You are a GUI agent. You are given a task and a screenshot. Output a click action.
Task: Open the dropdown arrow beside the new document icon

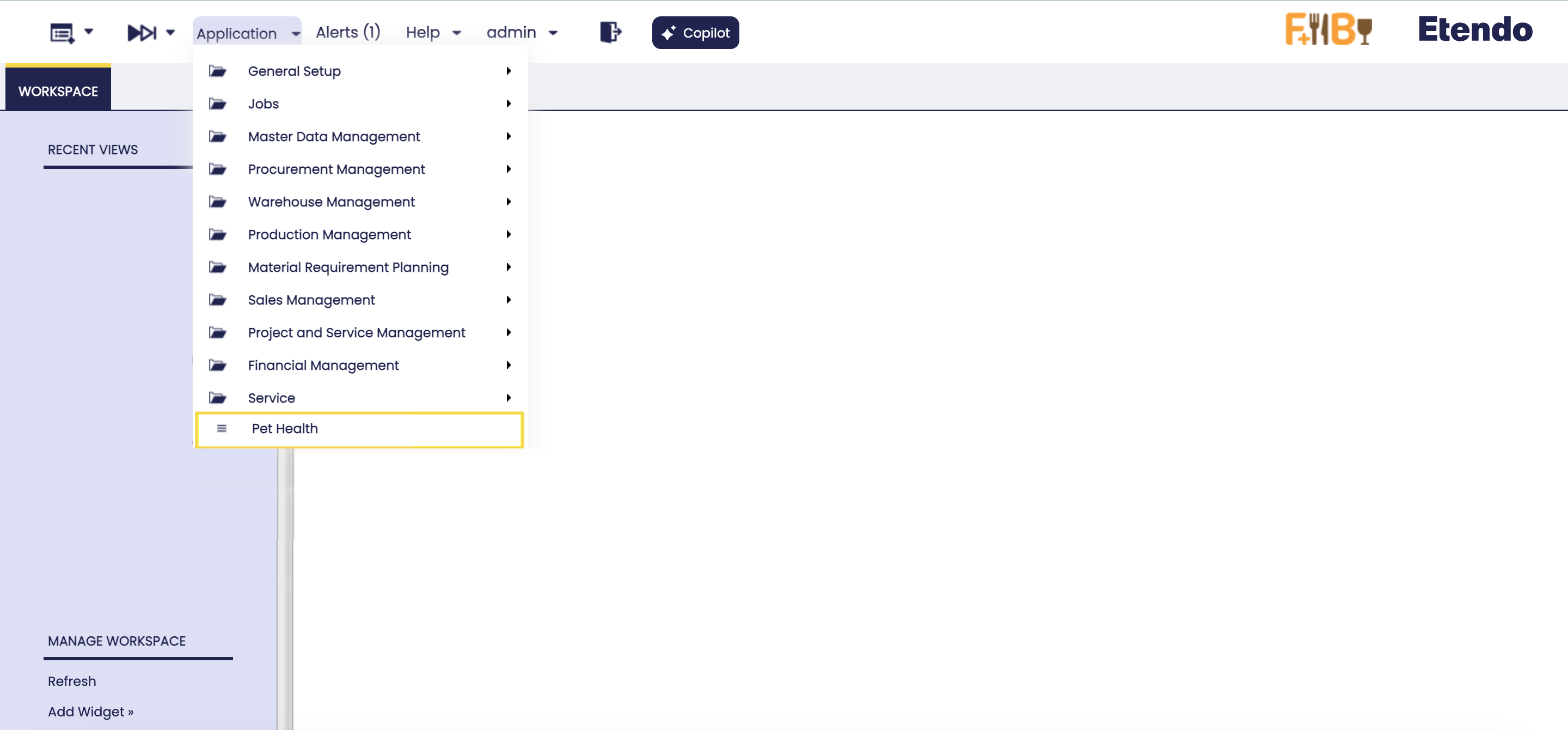[89, 31]
